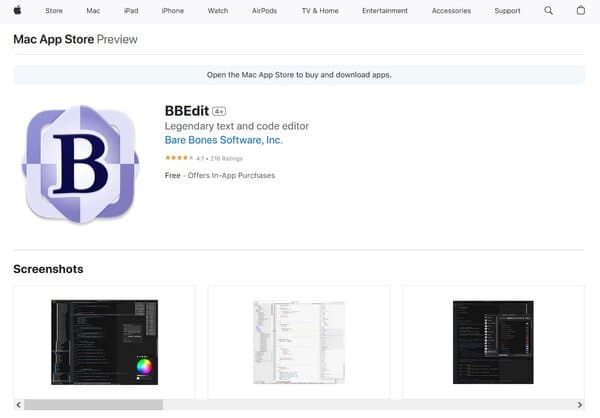Open the AirPods menu
The height and width of the screenshot is (418, 600).
[x=264, y=11]
